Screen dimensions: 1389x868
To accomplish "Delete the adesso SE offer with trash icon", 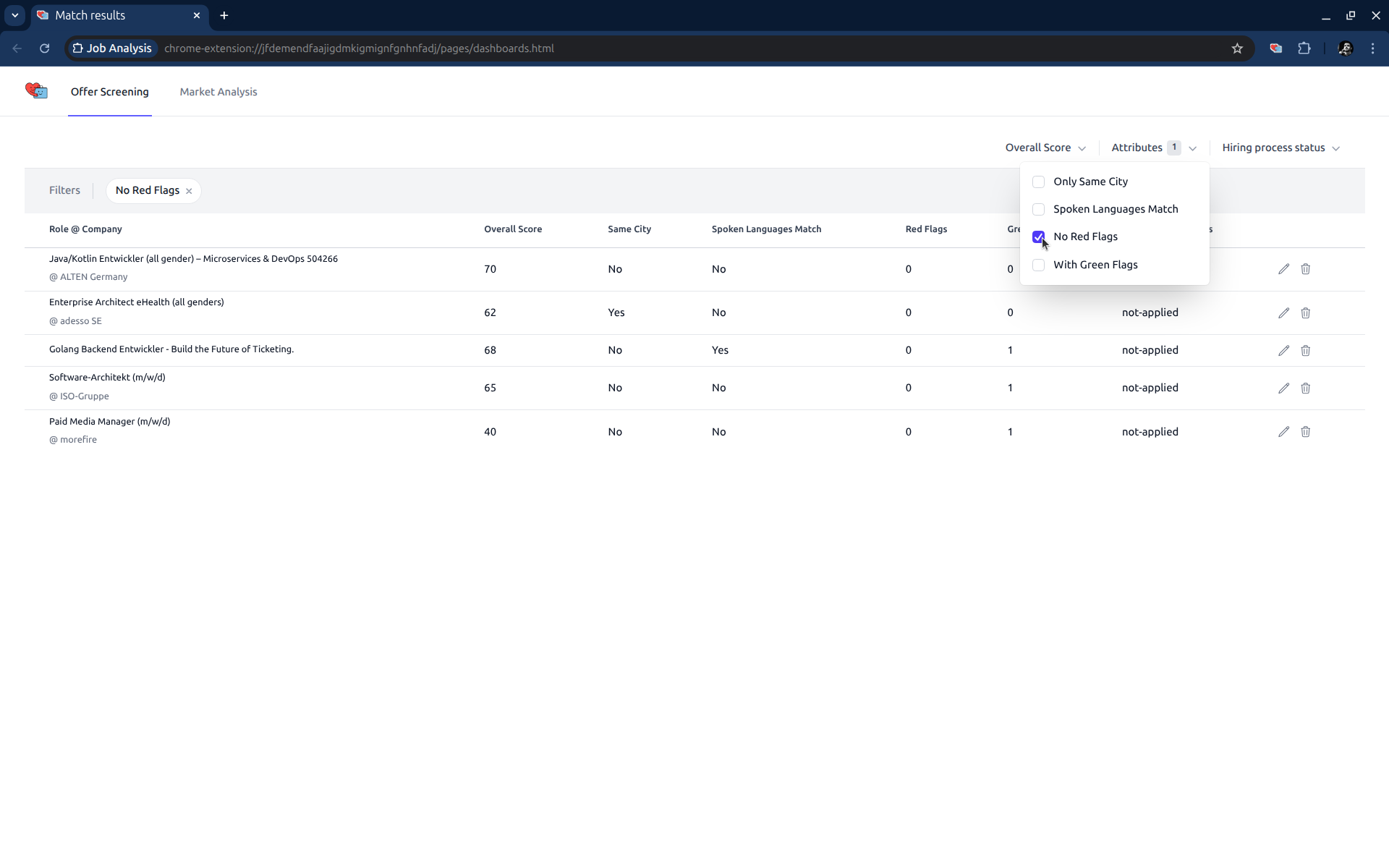I will tap(1305, 313).
